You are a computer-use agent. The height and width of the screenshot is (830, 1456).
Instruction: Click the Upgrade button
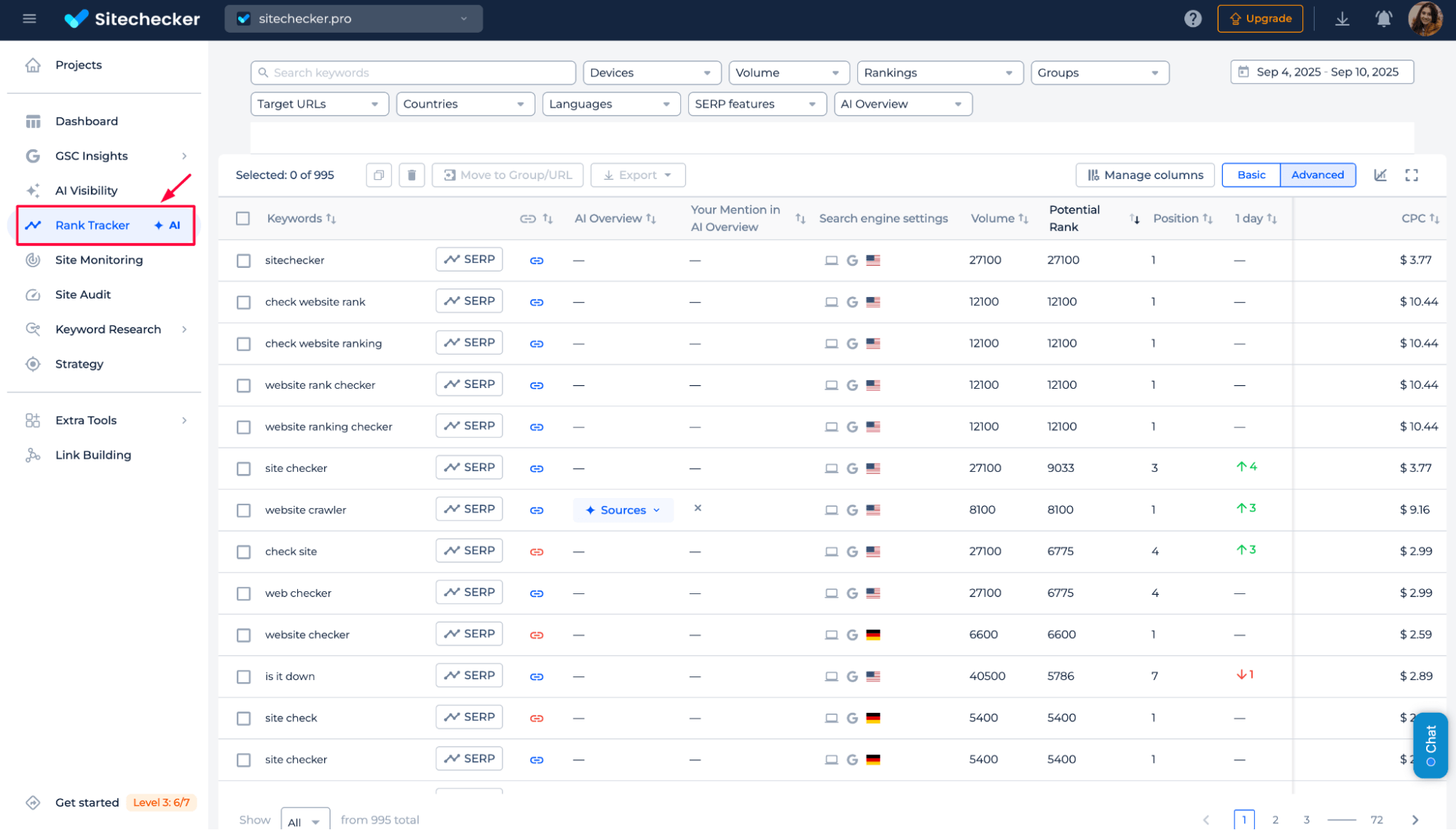(x=1260, y=19)
